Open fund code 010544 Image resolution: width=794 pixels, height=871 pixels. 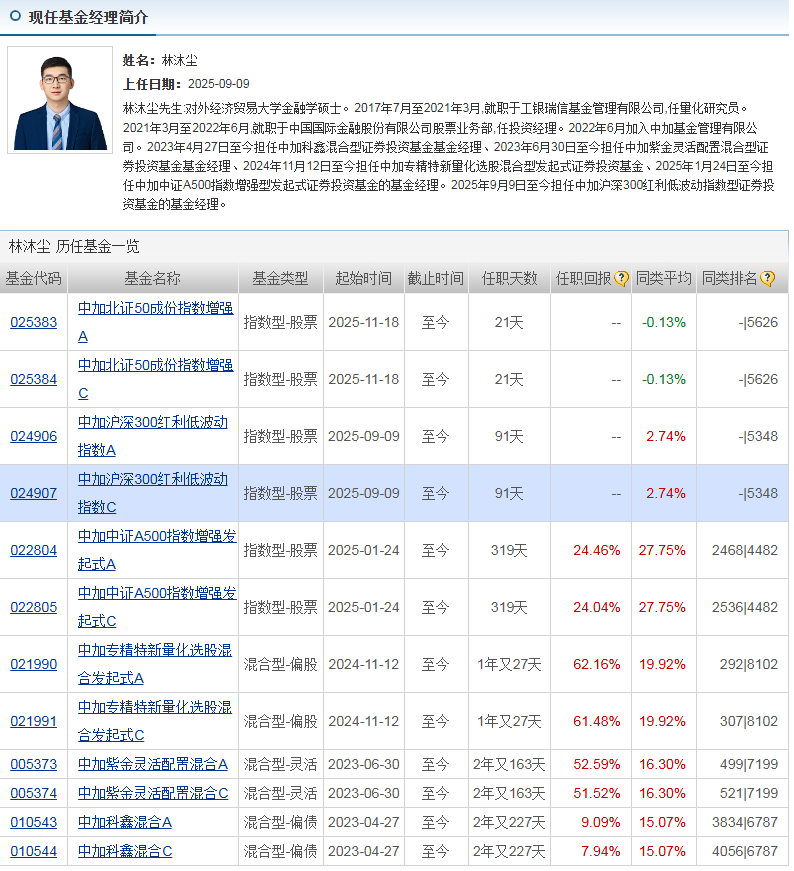33,851
